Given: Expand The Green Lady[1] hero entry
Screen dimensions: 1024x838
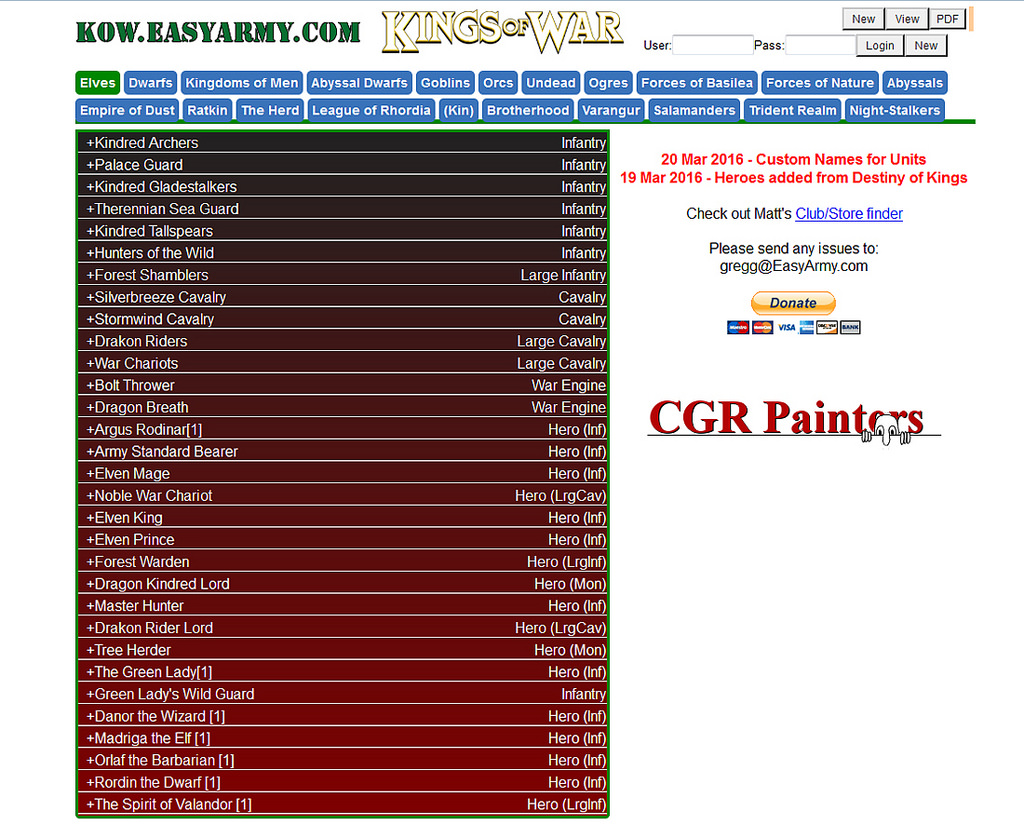Looking at the screenshot, I should click(149, 672).
